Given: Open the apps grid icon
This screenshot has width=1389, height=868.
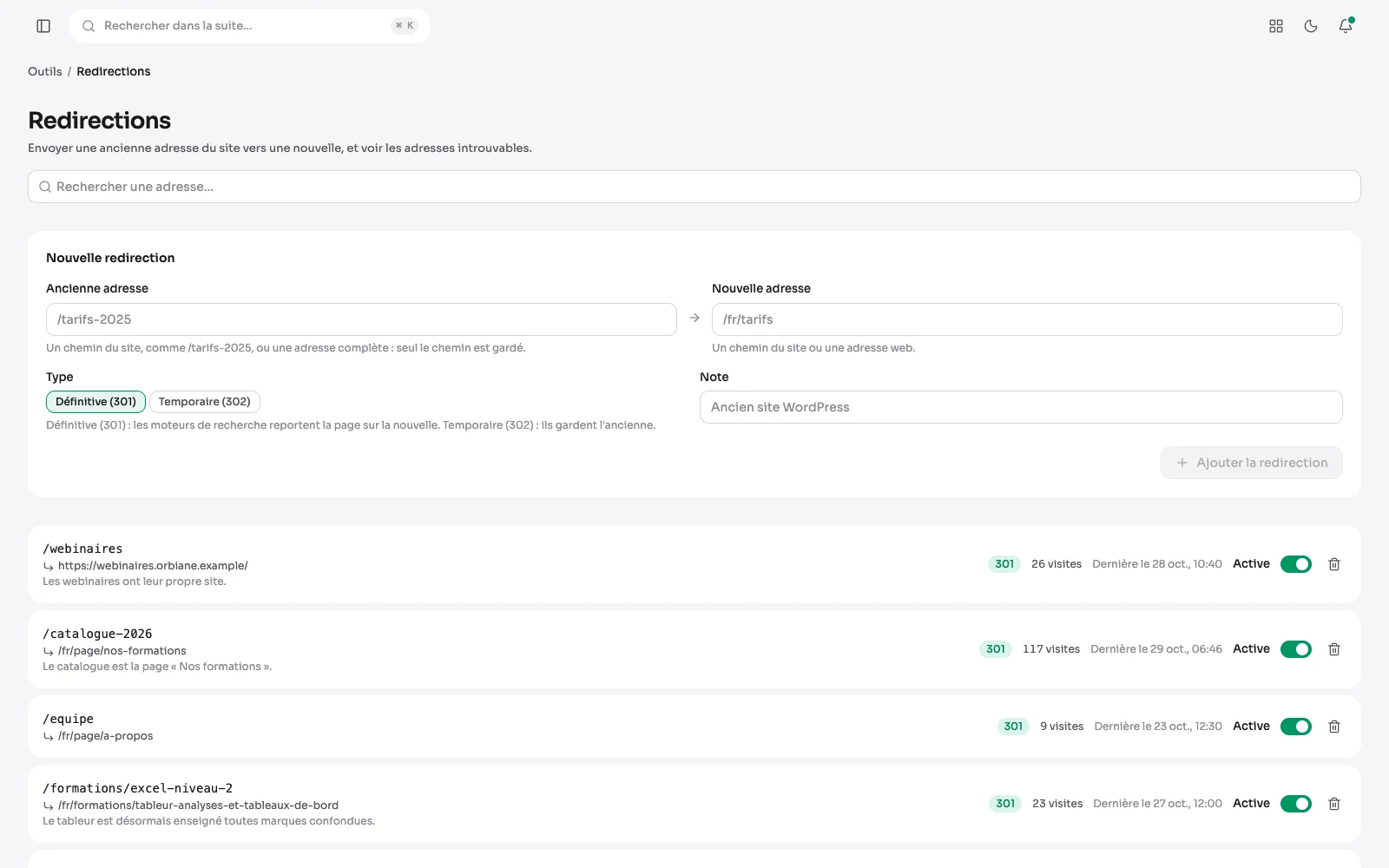Looking at the screenshot, I should coord(1276,26).
